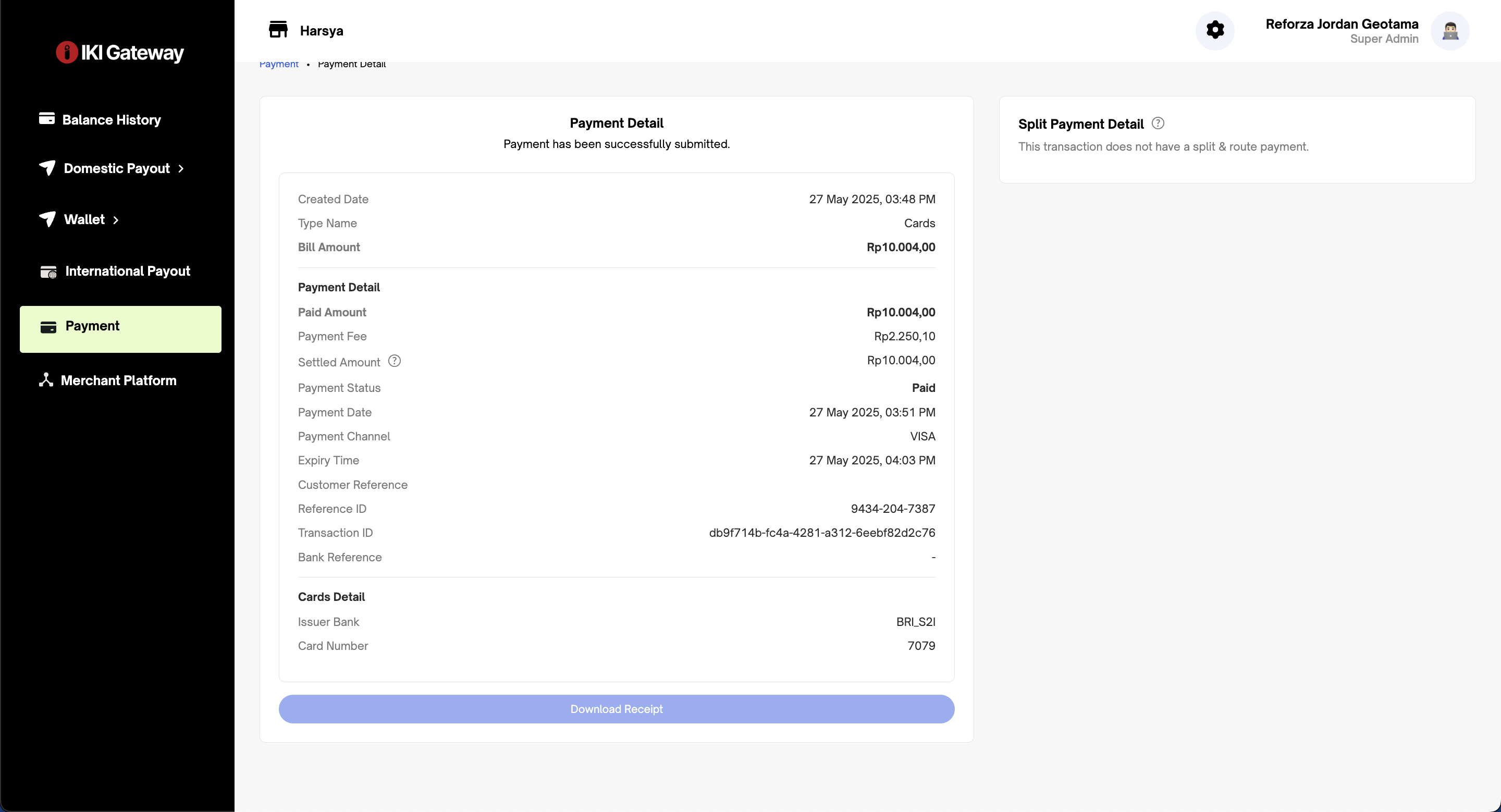Open the user avatar profile picture
Viewport: 1501px width, 812px height.
[x=1450, y=31]
